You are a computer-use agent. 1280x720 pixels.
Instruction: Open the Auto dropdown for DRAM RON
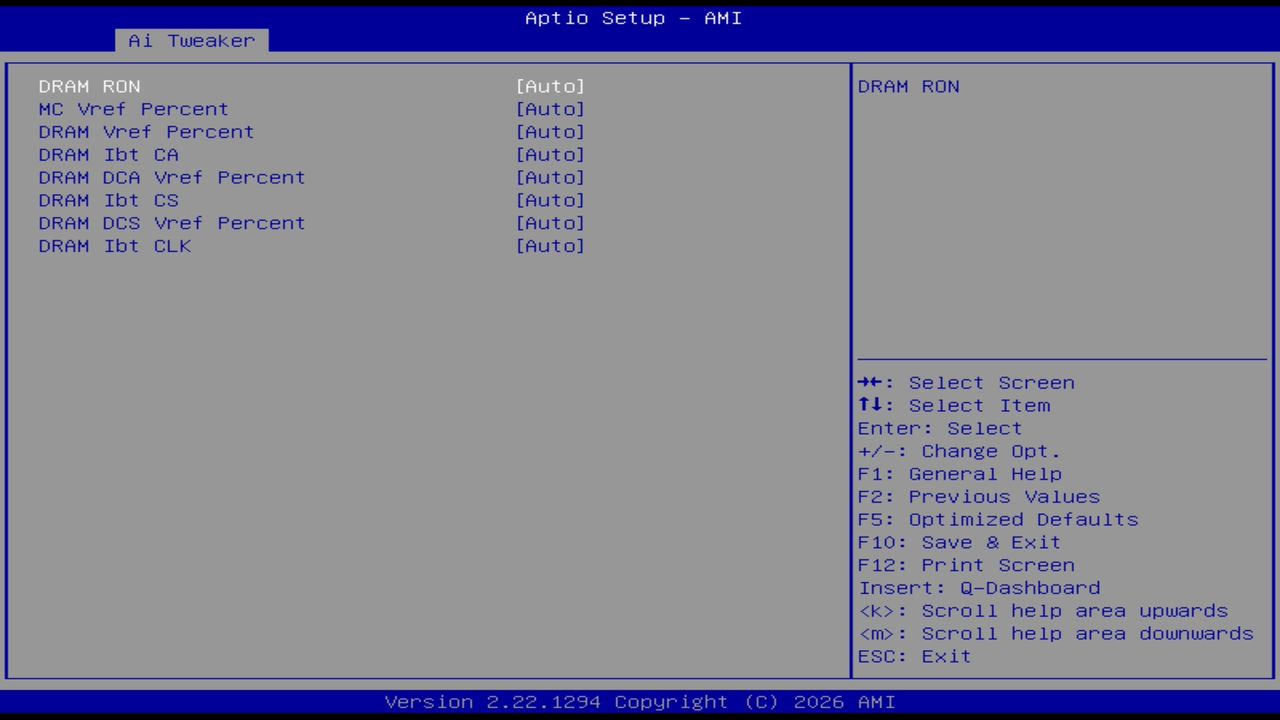[550, 86]
